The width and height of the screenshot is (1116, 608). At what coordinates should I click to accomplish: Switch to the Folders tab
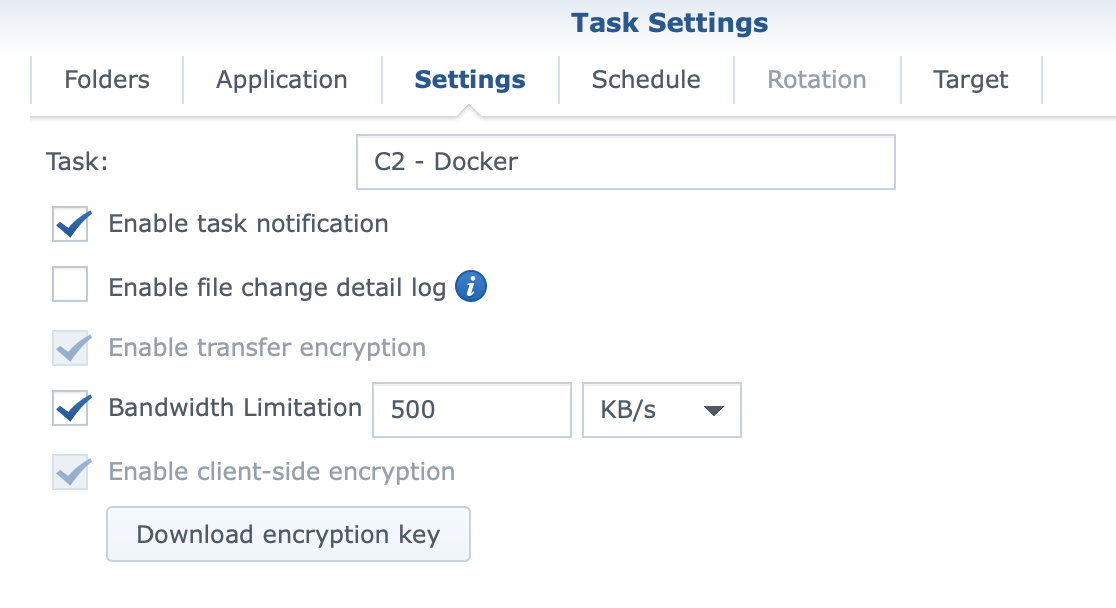click(x=107, y=80)
